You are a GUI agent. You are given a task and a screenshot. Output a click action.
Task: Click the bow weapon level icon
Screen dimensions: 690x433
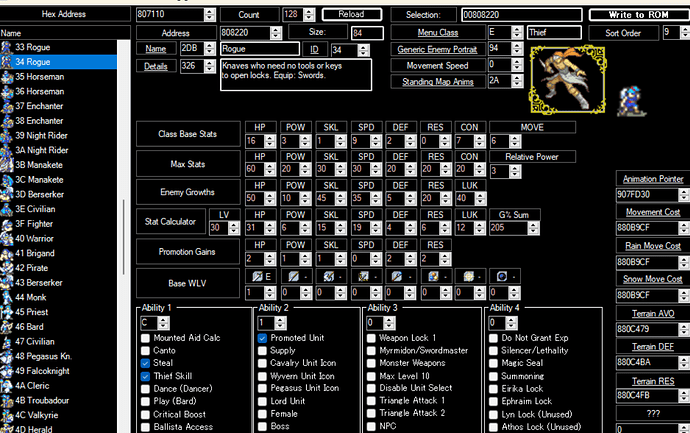(363, 276)
